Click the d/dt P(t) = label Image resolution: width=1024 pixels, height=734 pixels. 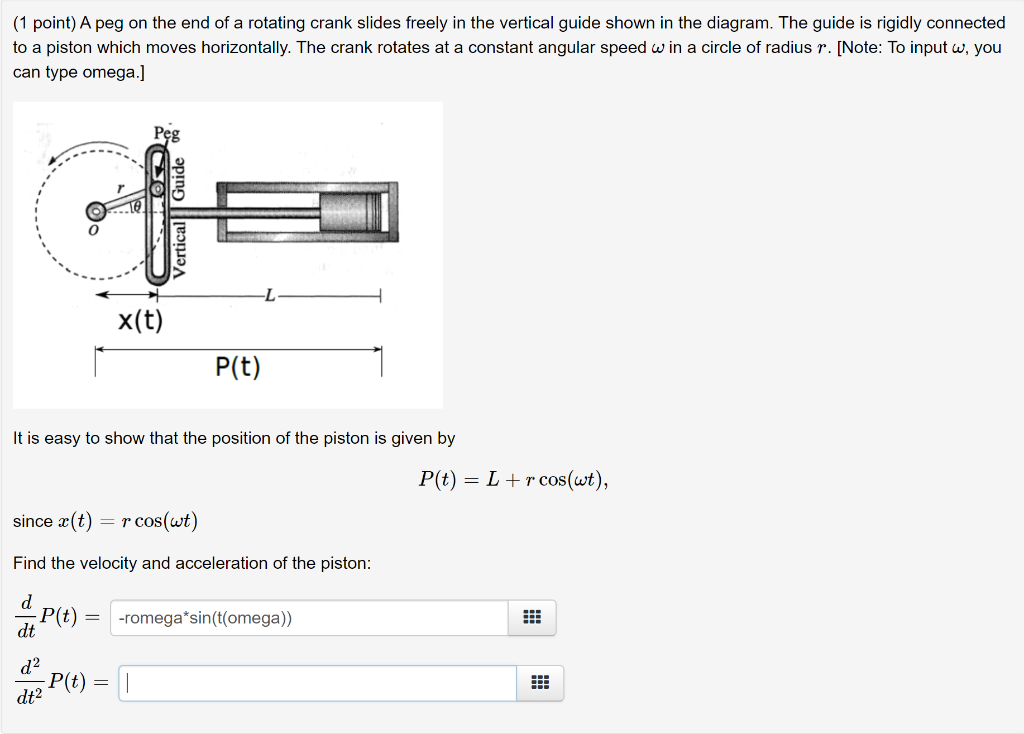coord(55,617)
